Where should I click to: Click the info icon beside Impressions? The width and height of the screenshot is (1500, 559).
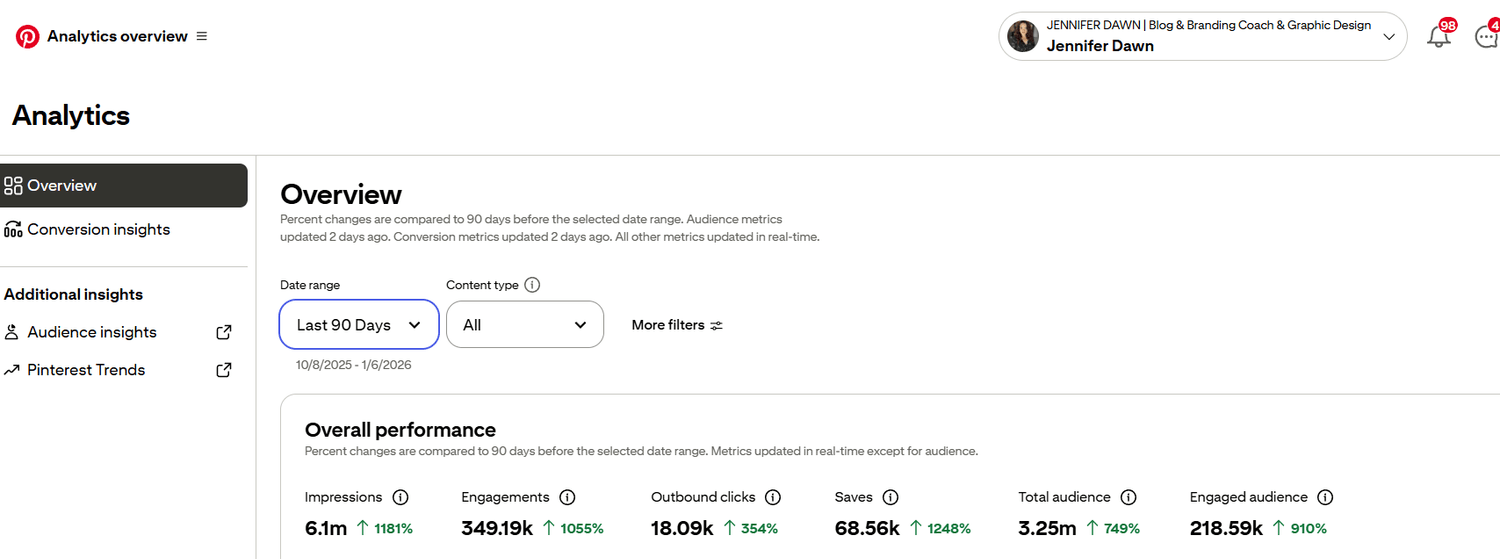point(400,497)
